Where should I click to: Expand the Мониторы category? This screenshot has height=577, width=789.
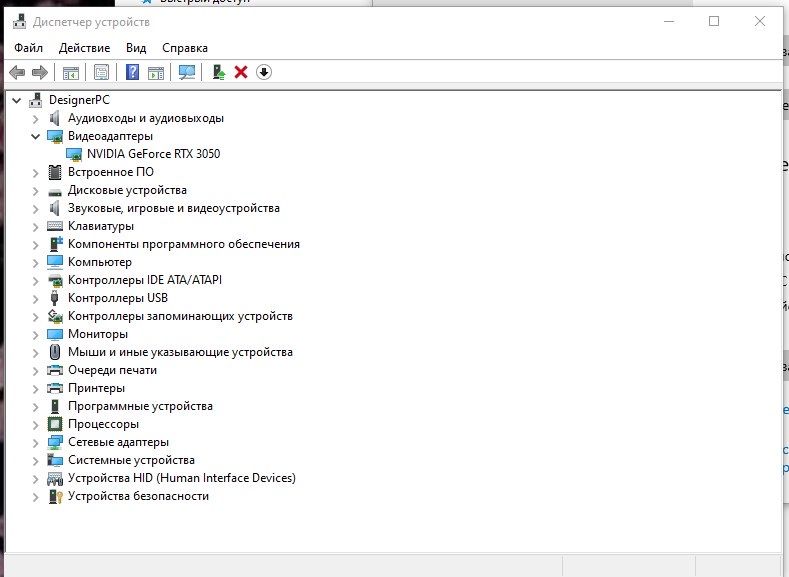pyautogui.click(x=35, y=335)
